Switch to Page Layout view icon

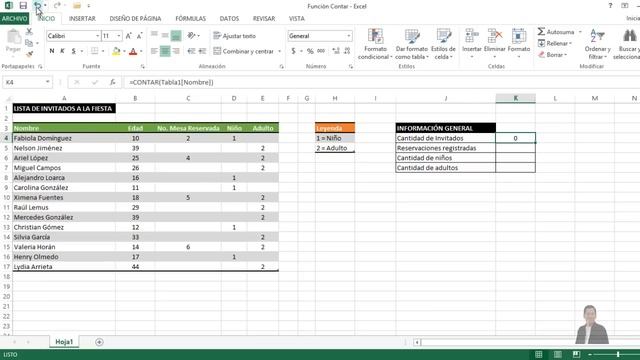pyautogui.click(x=558, y=354)
